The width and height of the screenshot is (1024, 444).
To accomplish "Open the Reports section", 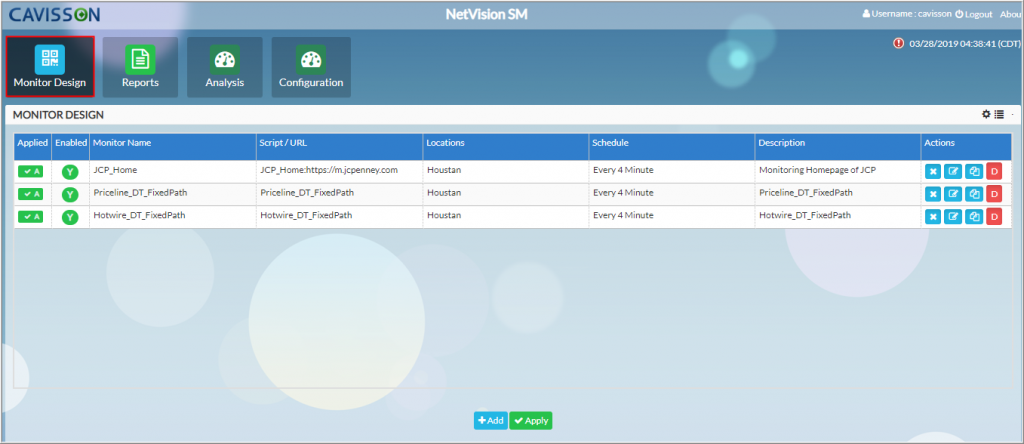I will tap(140, 67).
